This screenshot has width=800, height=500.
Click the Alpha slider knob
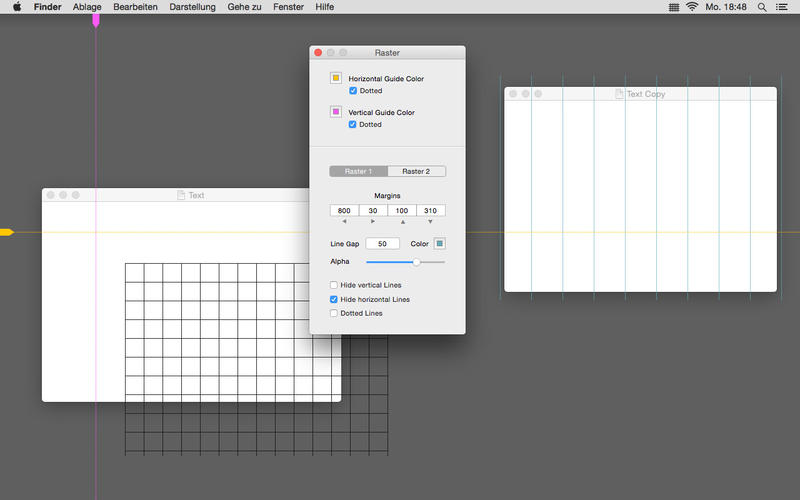(x=416, y=262)
